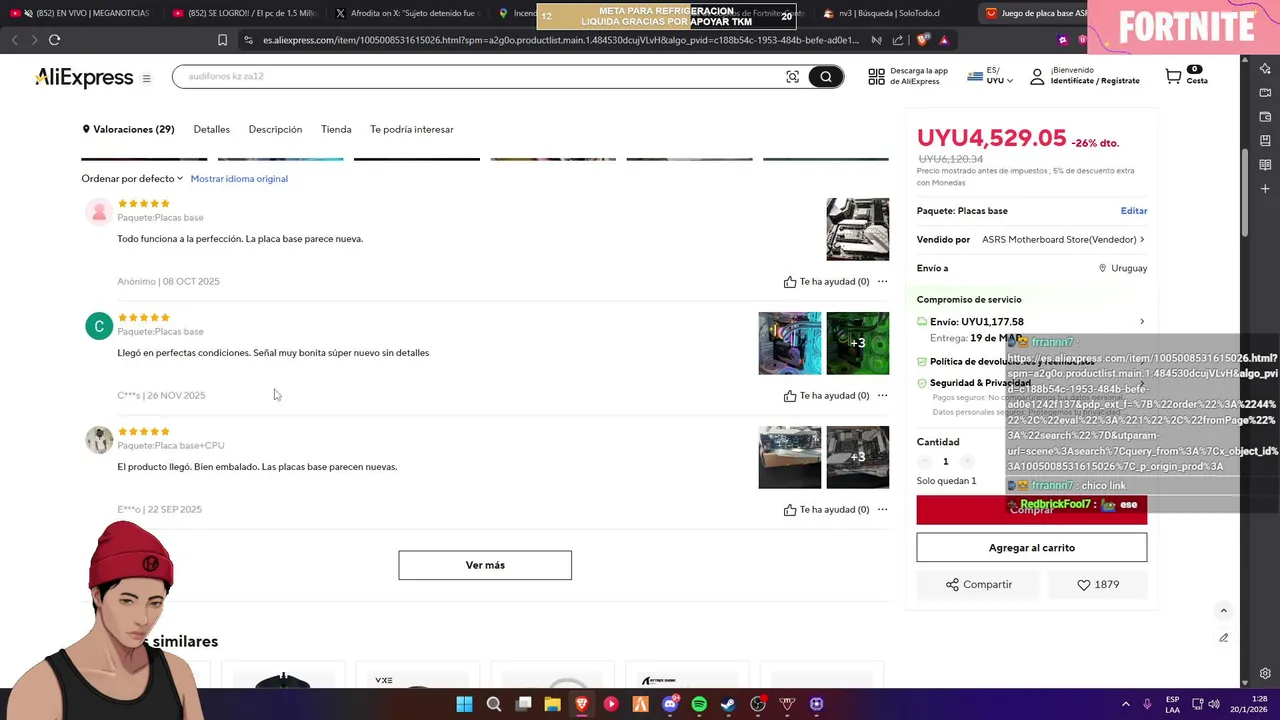Image resolution: width=1280 pixels, height=720 pixels.
Task: Open the shopping cart icon
Action: point(1173,76)
